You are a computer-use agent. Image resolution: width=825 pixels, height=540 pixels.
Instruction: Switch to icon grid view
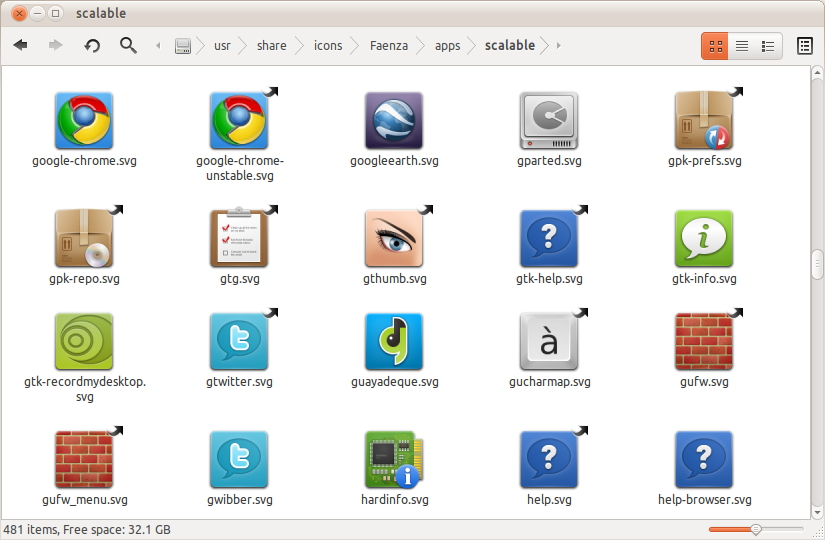pyautogui.click(x=715, y=46)
